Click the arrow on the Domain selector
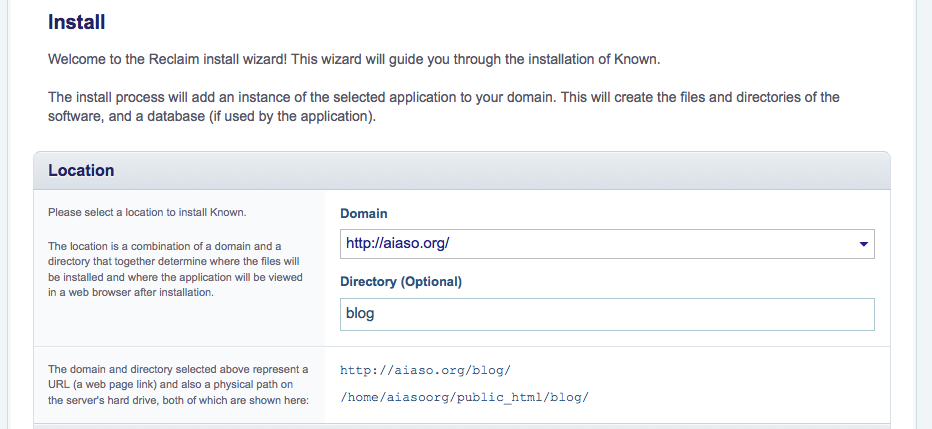The width and height of the screenshot is (932, 429). [862, 244]
